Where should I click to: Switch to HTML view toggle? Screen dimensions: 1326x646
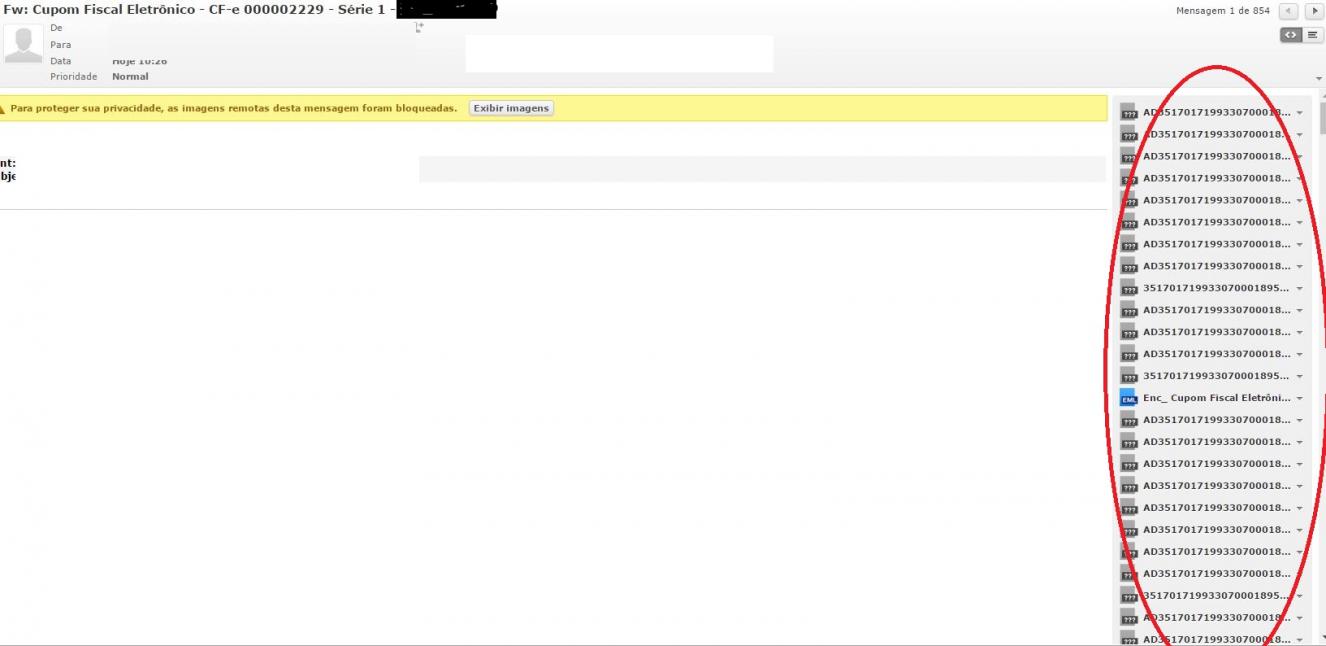click(x=1291, y=35)
